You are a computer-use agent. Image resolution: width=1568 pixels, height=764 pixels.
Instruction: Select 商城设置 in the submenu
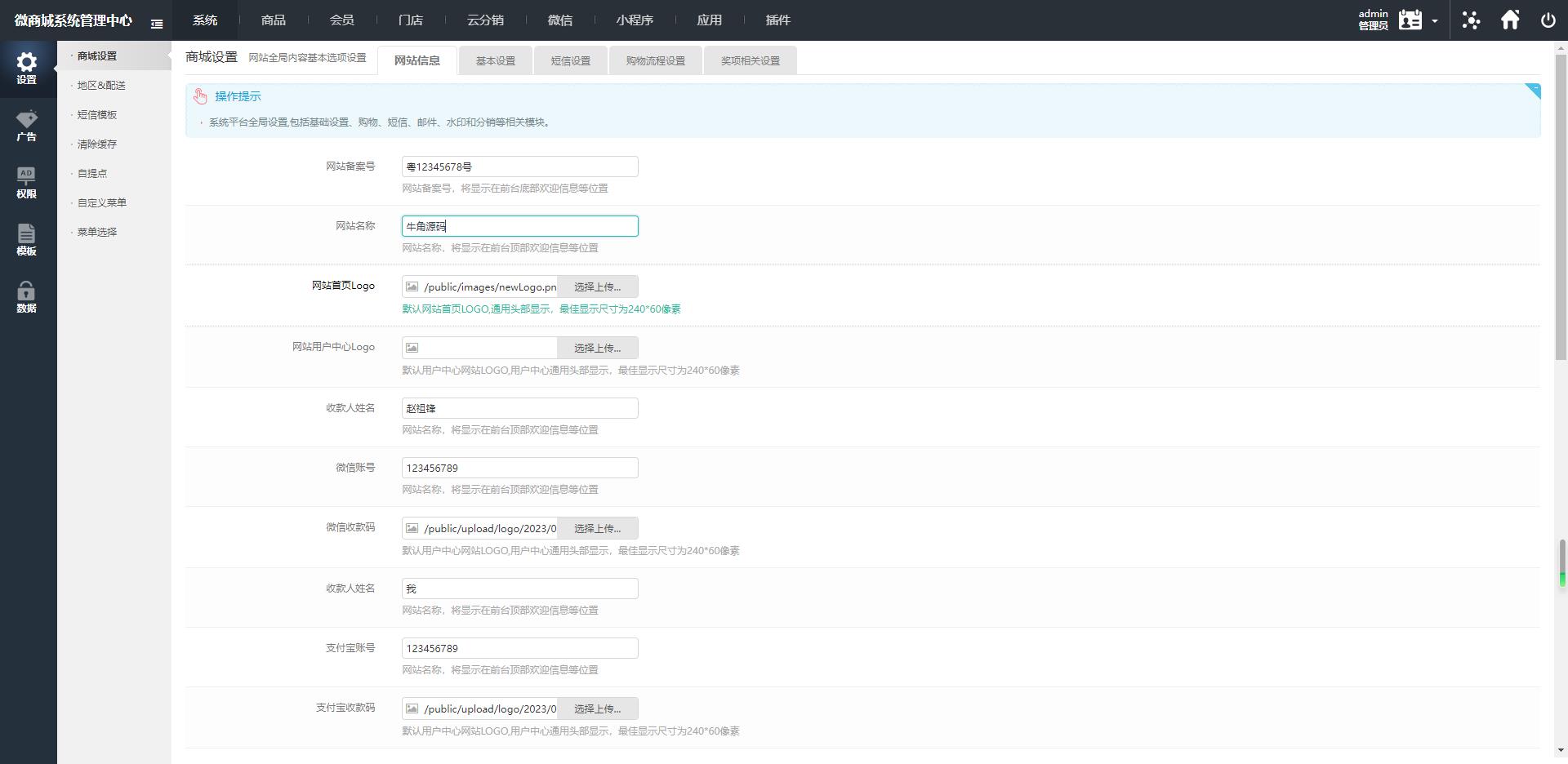(97, 56)
